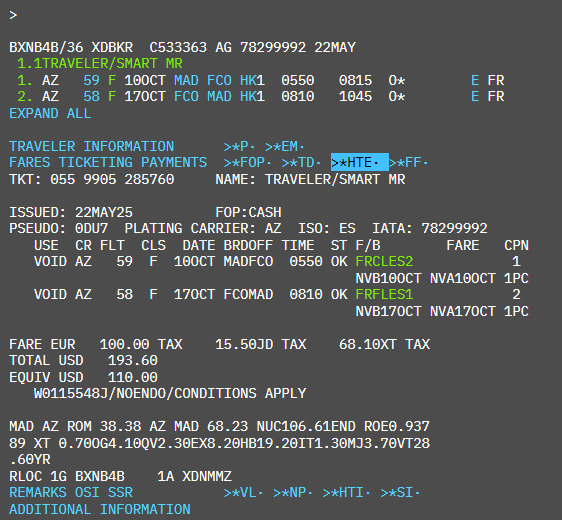Select the highlighted >*HTE· command
The width and height of the screenshot is (562, 520).
(359, 162)
